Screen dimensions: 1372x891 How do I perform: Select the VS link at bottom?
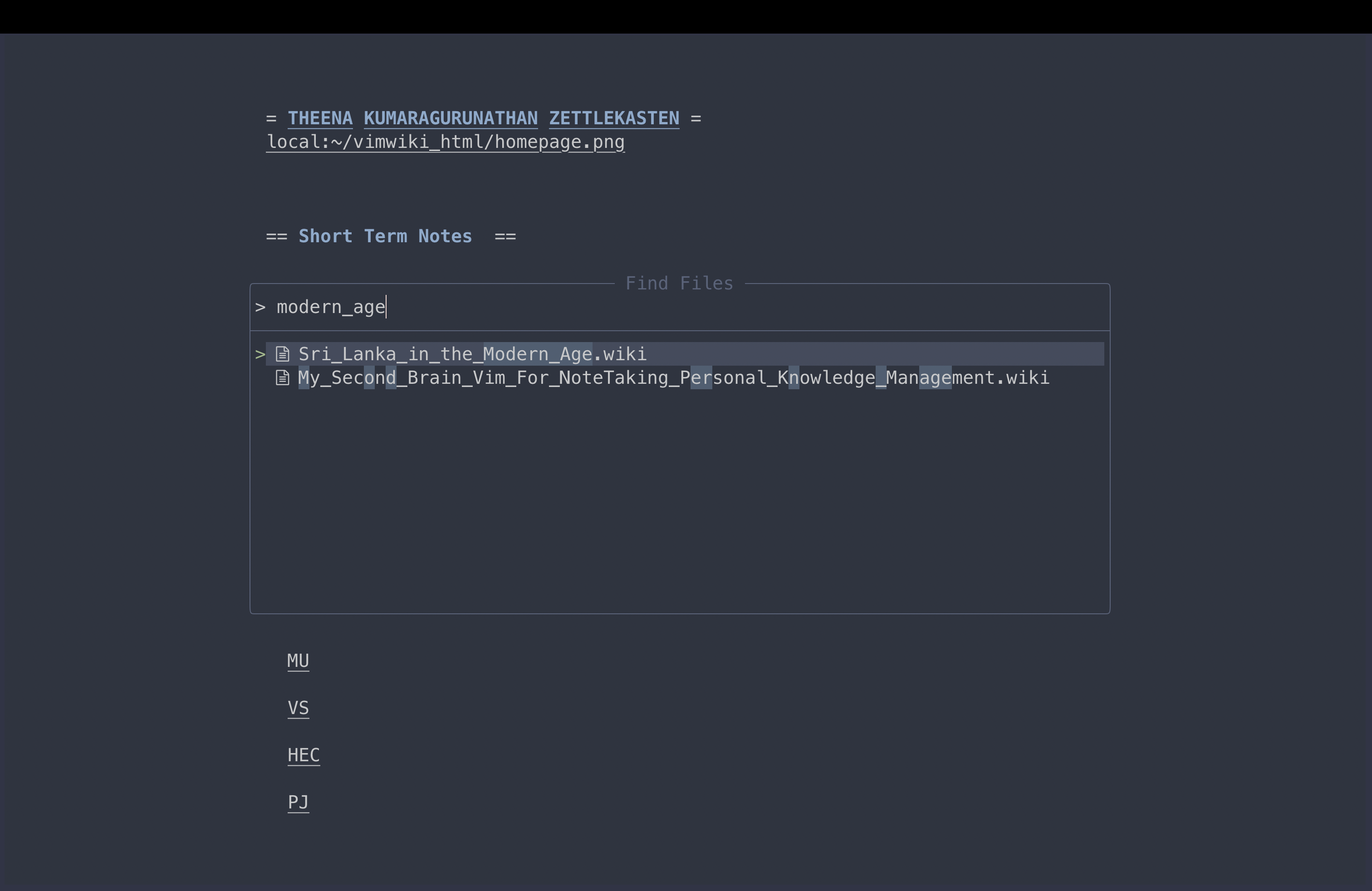[297, 707]
